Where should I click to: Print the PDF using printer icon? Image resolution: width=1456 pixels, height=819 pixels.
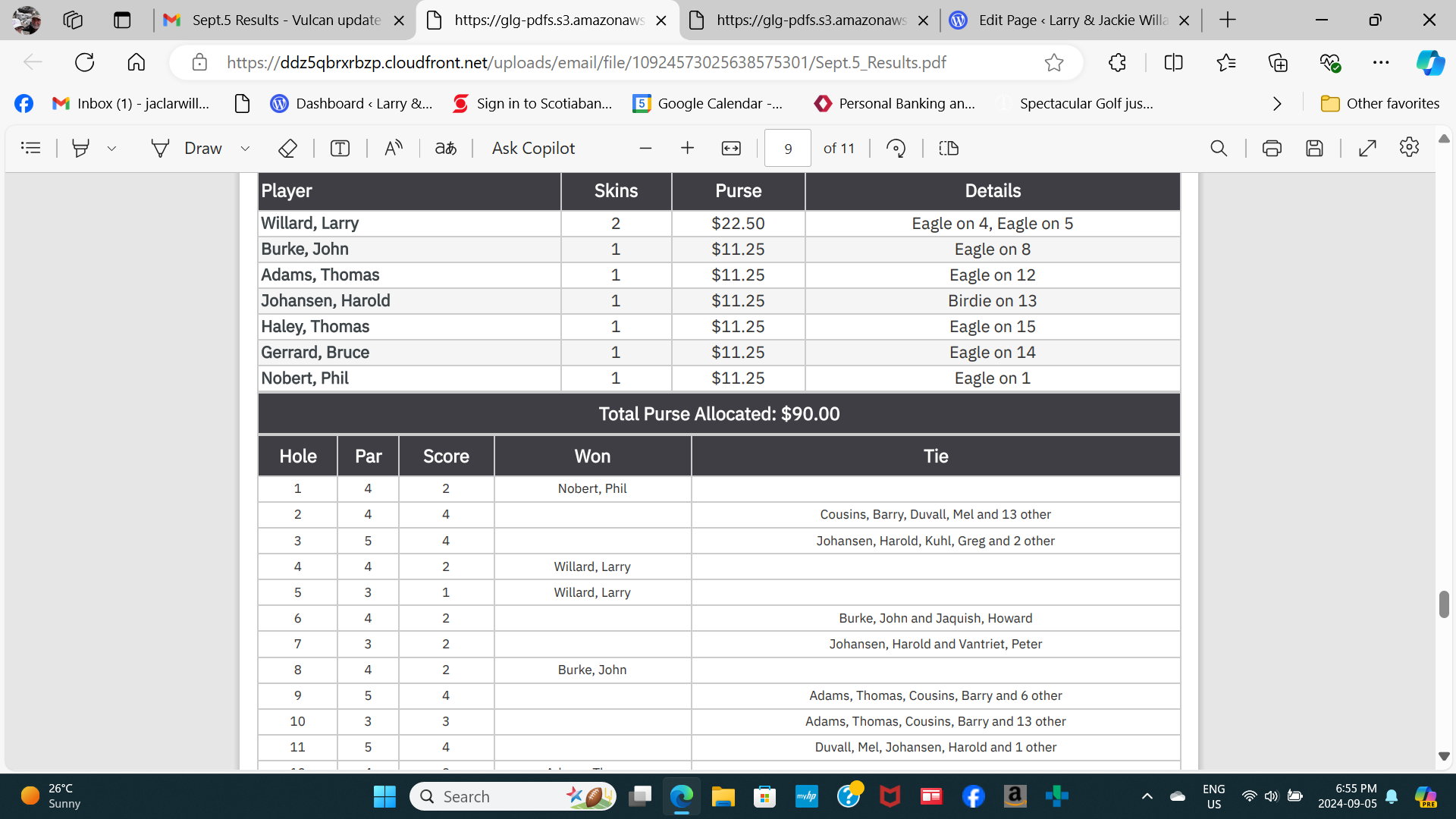pyautogui.click(x=1272, y=148)
